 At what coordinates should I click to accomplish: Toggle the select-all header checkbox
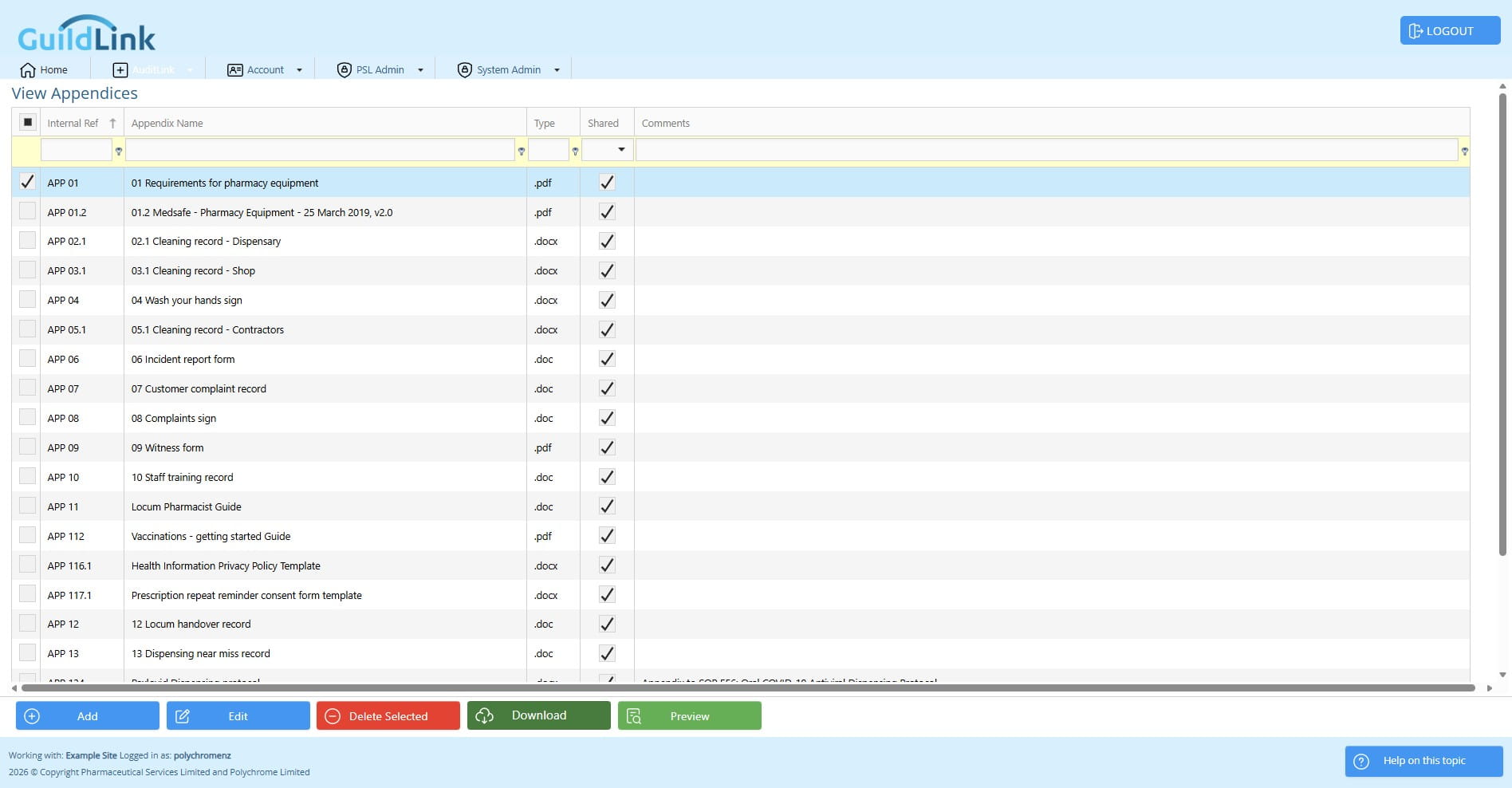(28, 123)
